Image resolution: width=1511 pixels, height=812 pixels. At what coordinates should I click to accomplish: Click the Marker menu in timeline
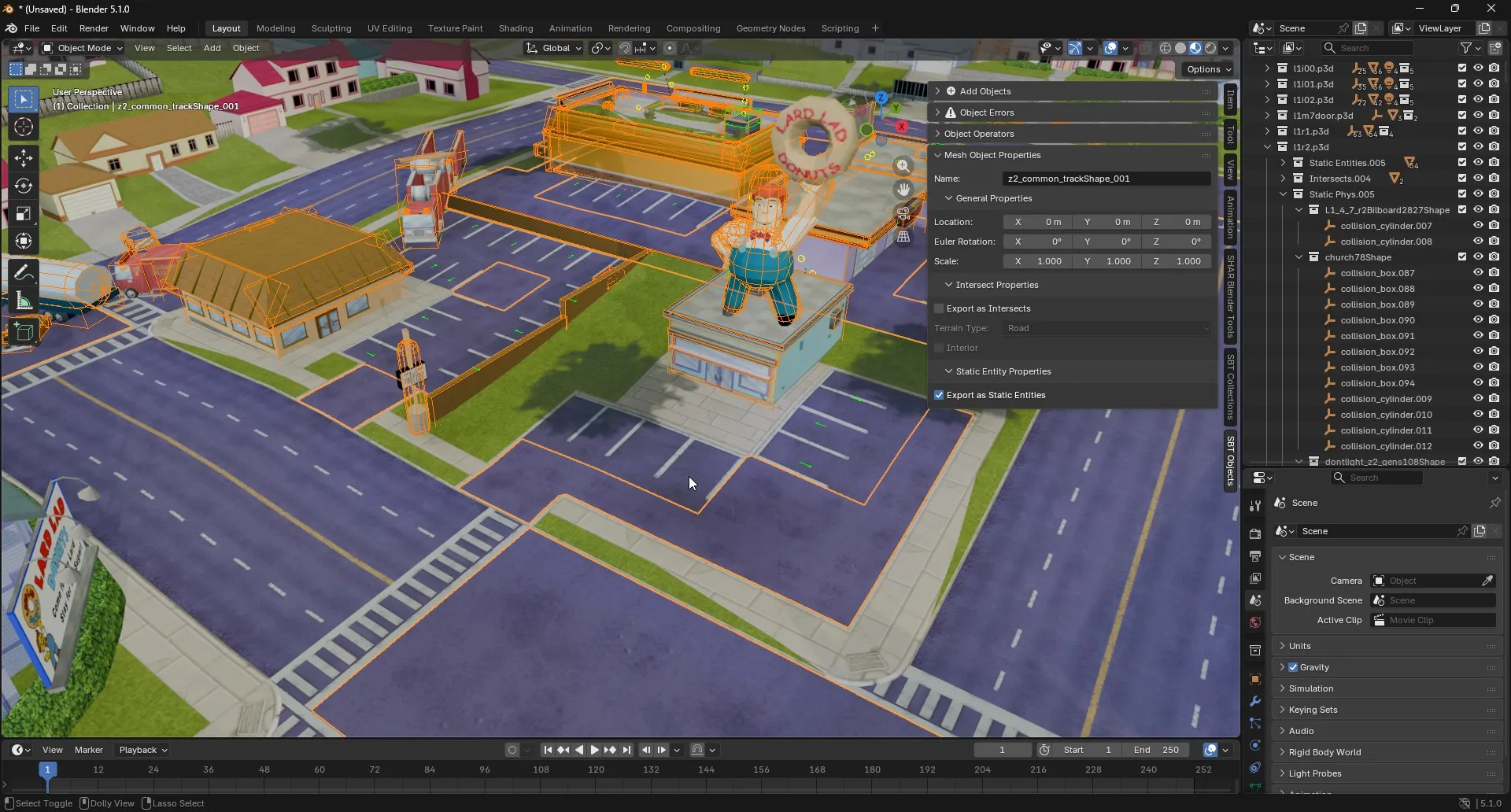89,750
